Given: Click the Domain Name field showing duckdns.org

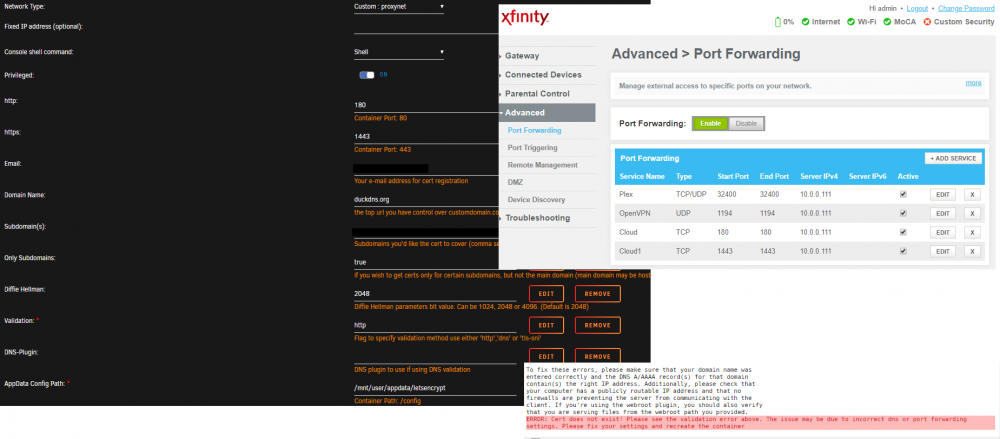Looking at the screenshot, I should click(426, 199).
